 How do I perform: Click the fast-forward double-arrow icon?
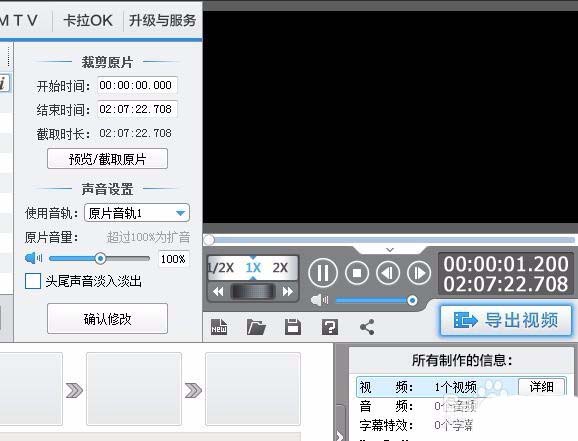[287, 292]
